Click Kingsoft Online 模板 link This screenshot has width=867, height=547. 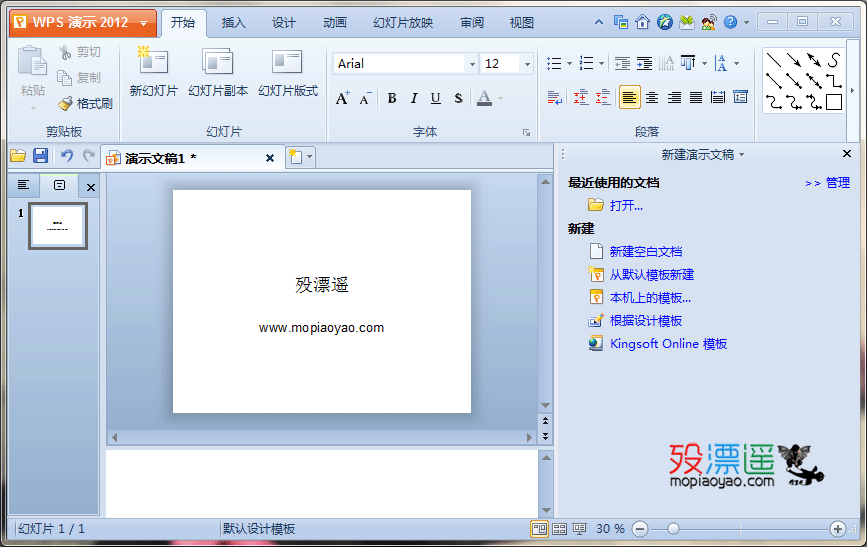pos(668,344)
